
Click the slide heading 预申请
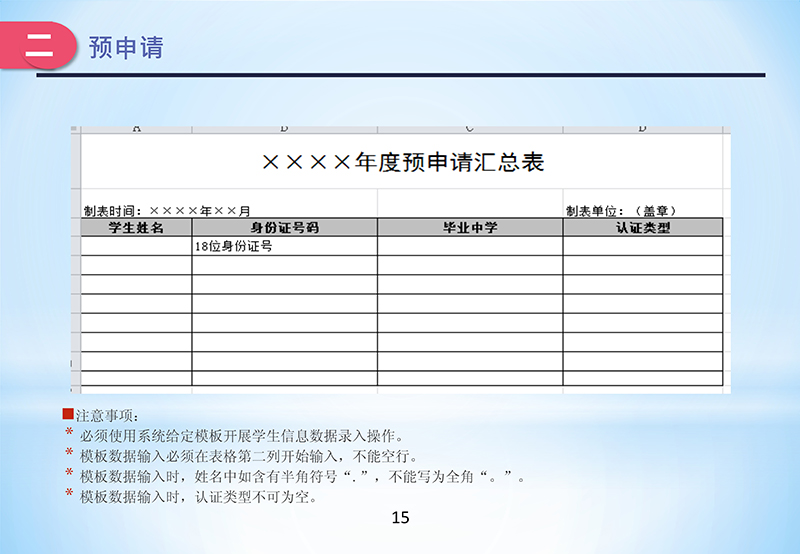point(126,47)
